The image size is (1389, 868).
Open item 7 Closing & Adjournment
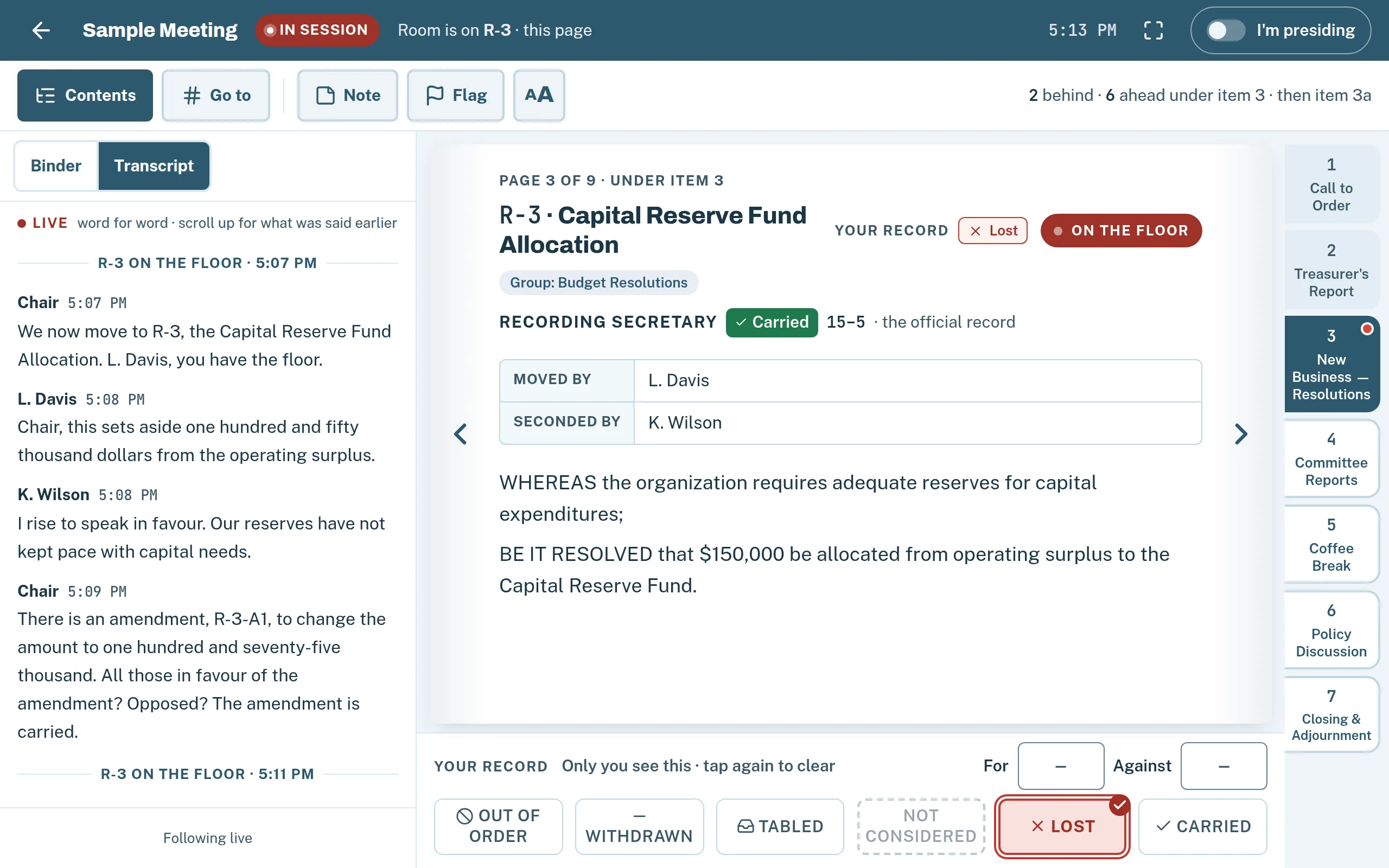click(1331, 714)
